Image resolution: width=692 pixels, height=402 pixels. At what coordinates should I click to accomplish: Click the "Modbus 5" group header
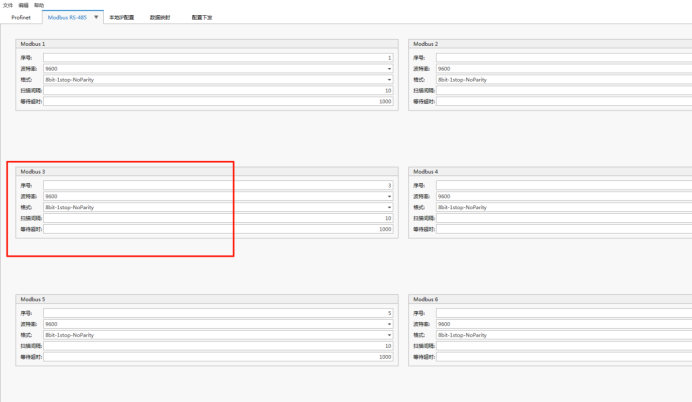tap(207, 299)
